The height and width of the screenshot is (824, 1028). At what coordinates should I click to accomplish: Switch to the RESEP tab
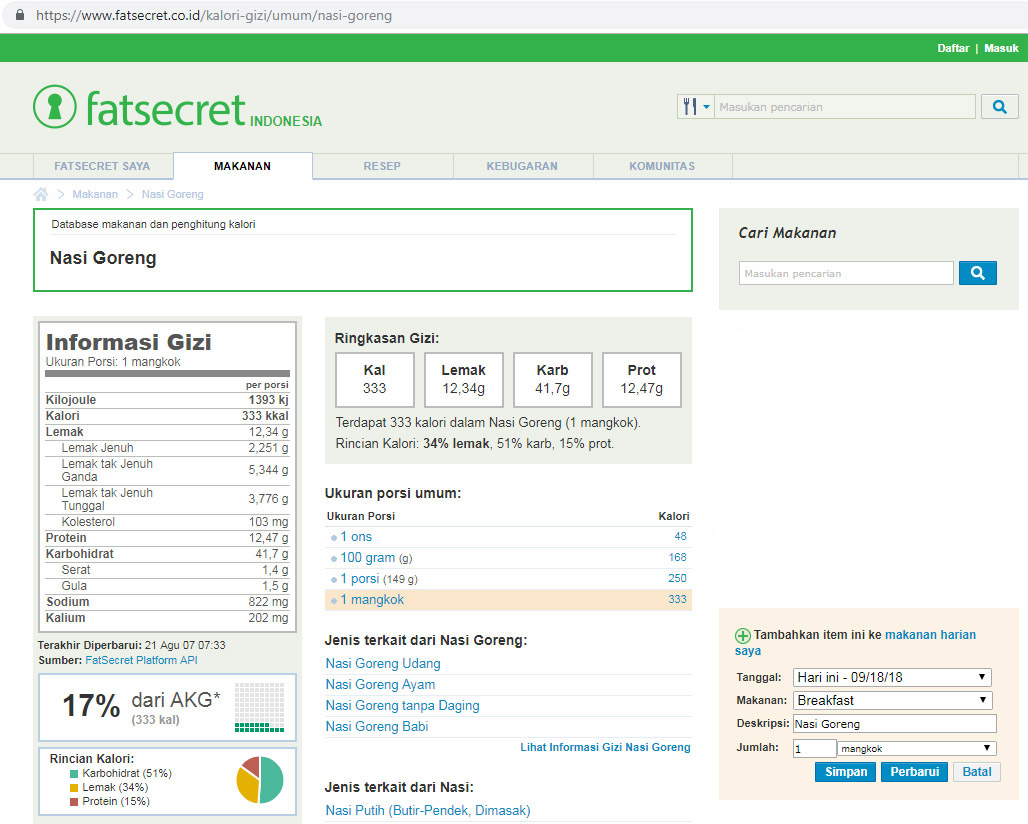(382, 166)
